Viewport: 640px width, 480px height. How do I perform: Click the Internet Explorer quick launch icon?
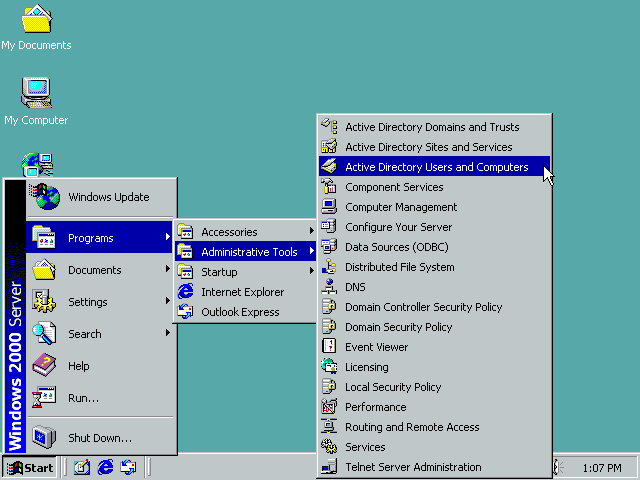click(105, 467)
